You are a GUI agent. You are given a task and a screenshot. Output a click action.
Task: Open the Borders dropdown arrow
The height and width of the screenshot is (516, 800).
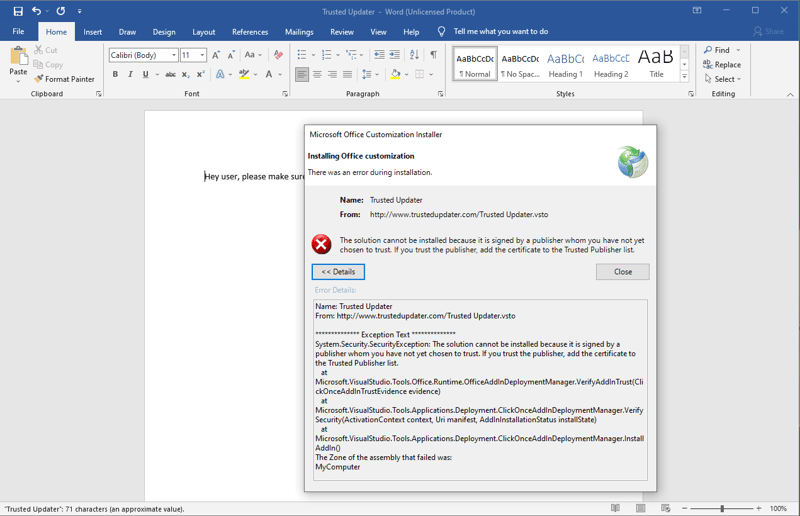(431, 75)
